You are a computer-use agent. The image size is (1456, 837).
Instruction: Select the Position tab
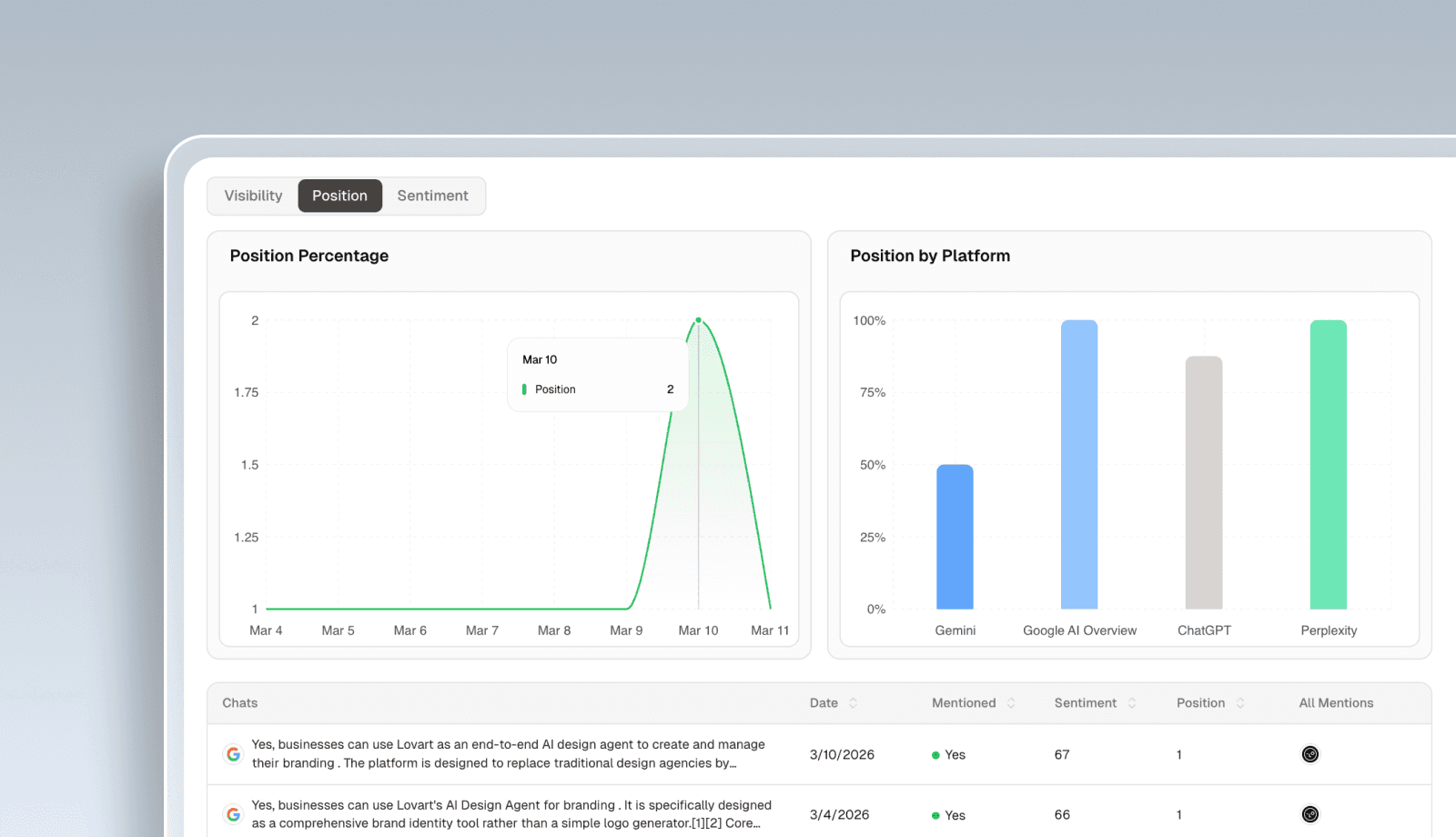(x=339, y=196)
